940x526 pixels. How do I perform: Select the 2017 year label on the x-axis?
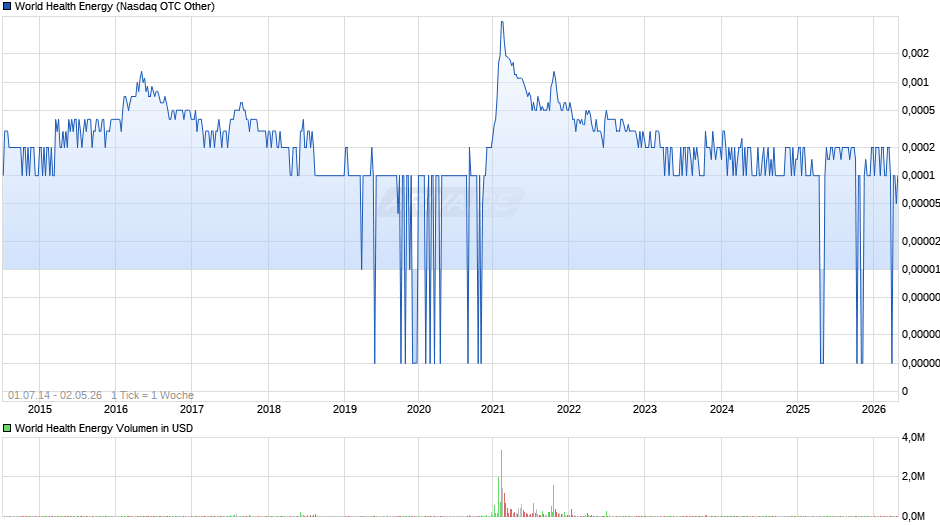tap(192, 409)
